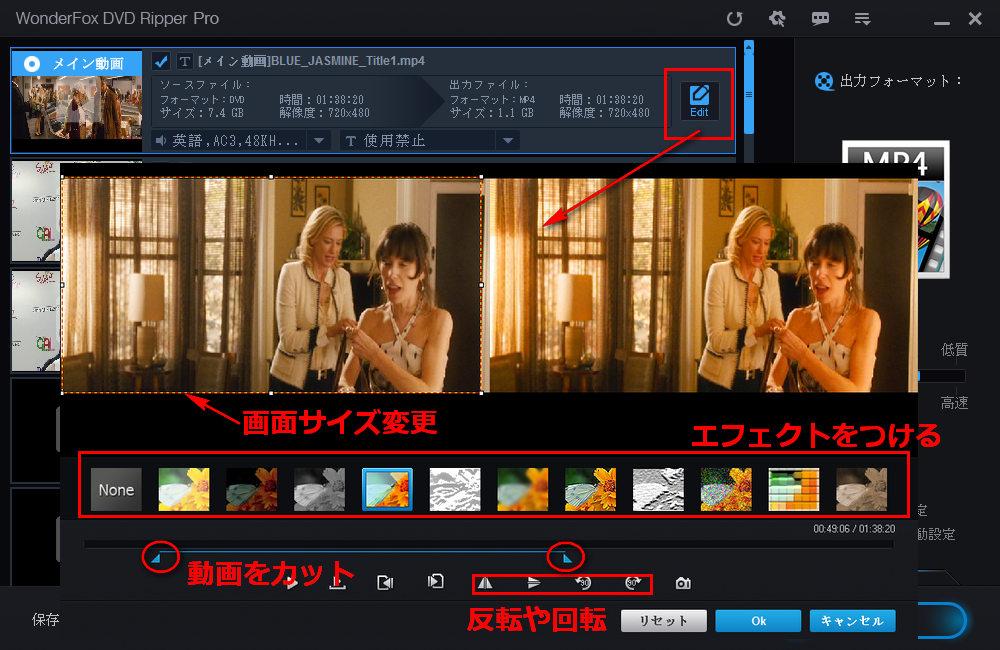The height and width of the screenshot is (650, 1000).
Task: Select the None effect
Action: [116, 489]
